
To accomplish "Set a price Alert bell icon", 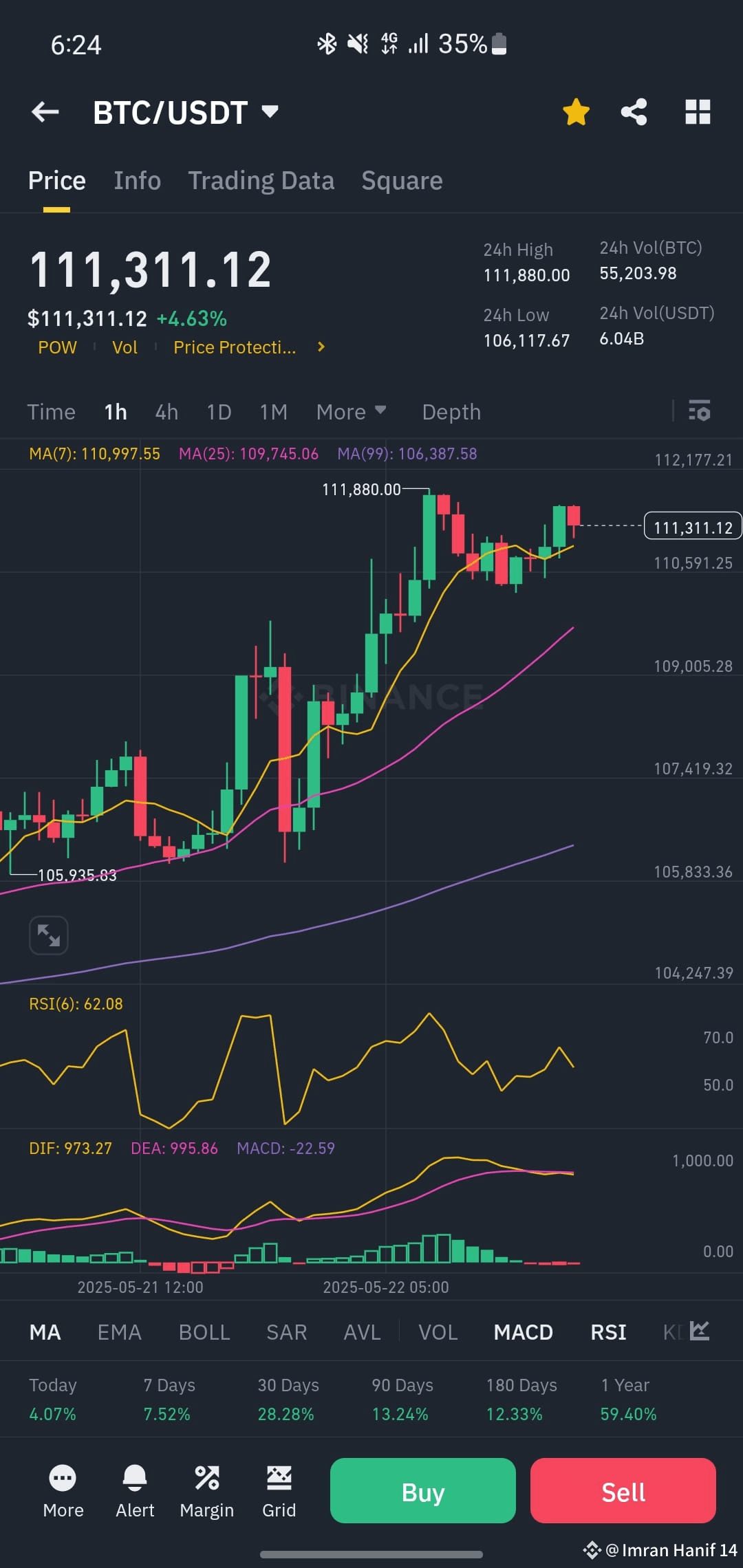I will click(x=135, y=1492).
